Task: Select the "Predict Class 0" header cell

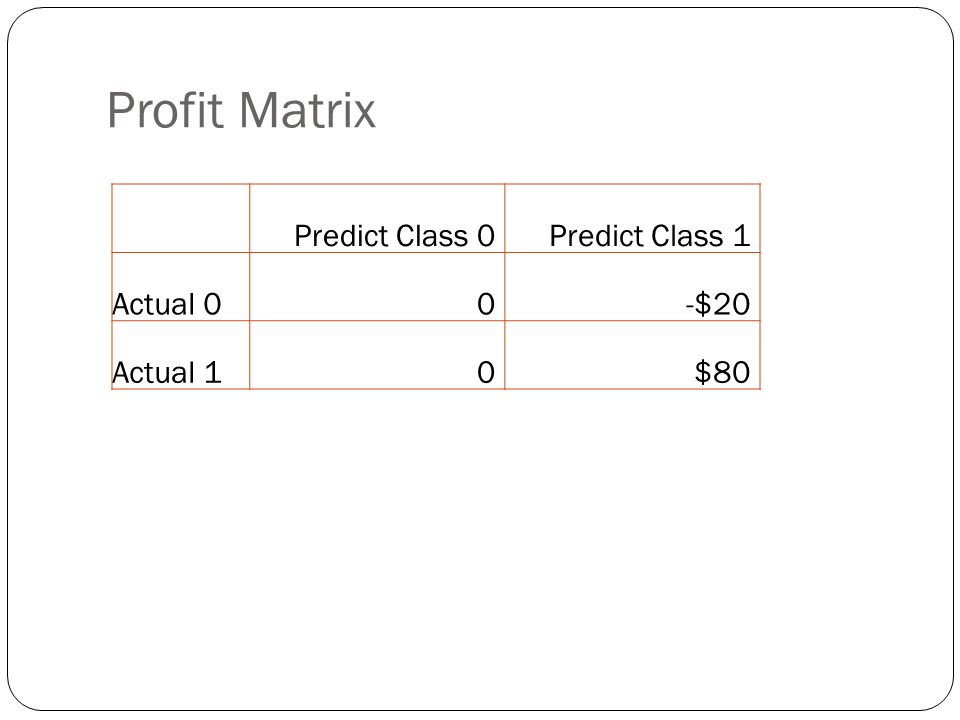Action: point(377,218)
